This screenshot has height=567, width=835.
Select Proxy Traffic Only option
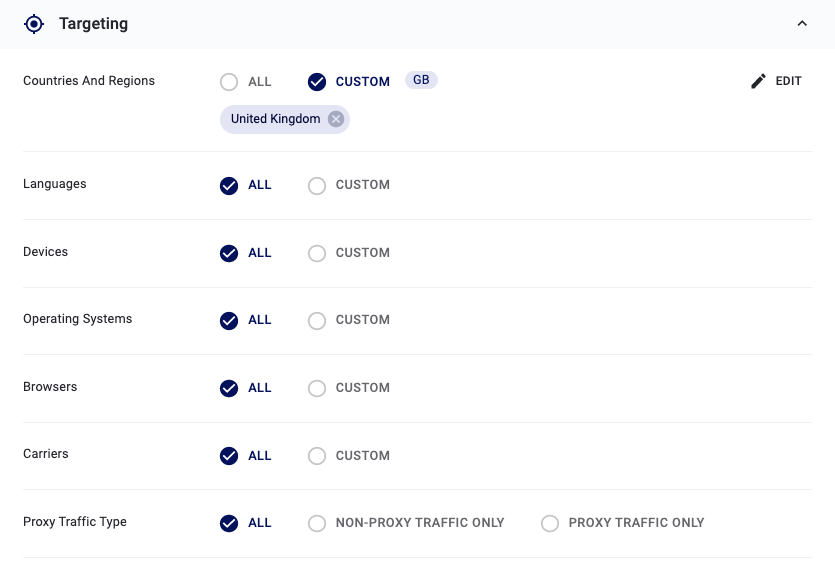[550, 523]
